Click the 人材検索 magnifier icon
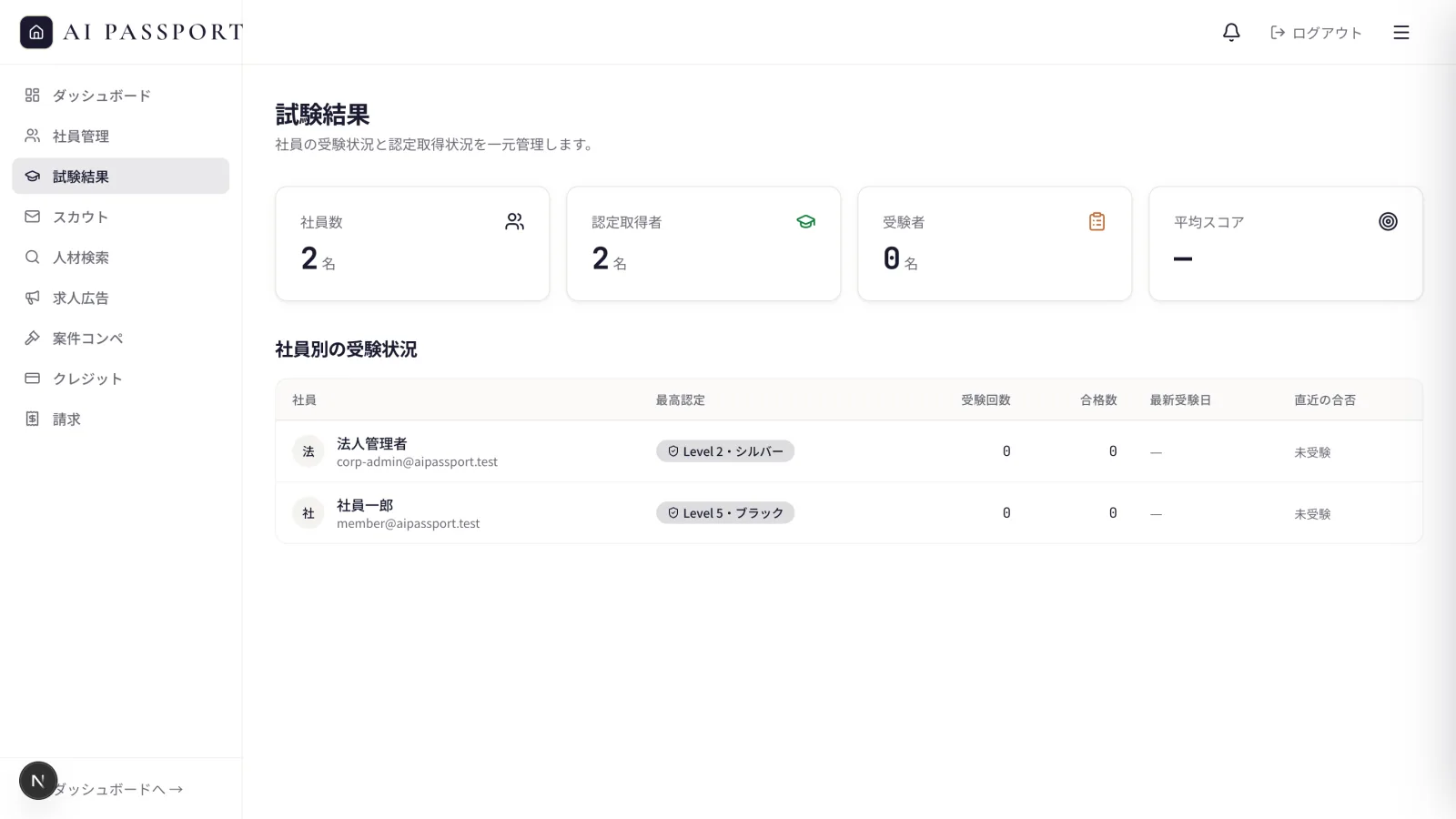 point(33,258)
